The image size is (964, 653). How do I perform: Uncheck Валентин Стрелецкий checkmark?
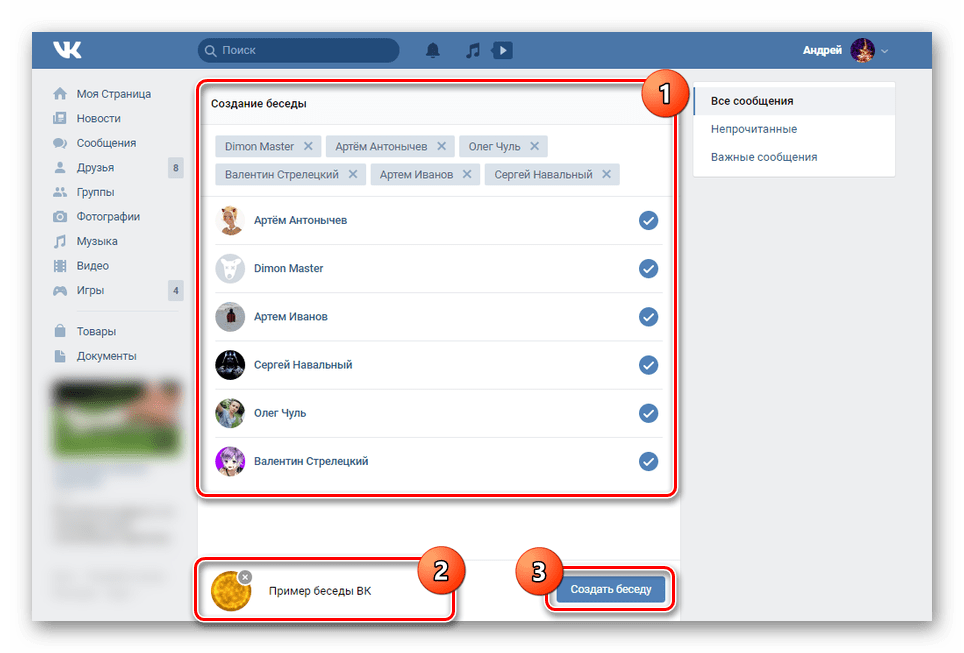point(648,461)
